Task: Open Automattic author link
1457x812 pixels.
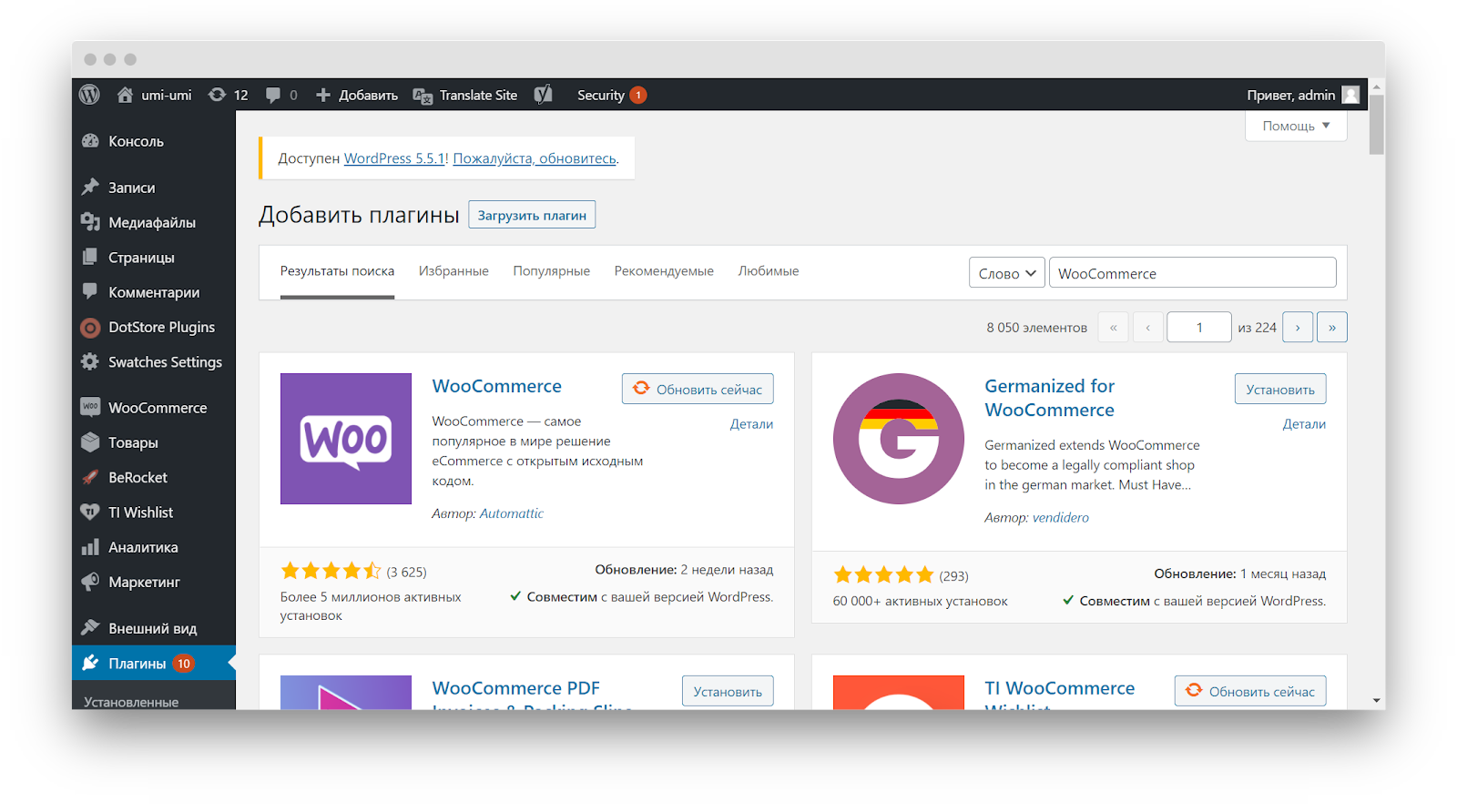Action: (x=512, y=513)
